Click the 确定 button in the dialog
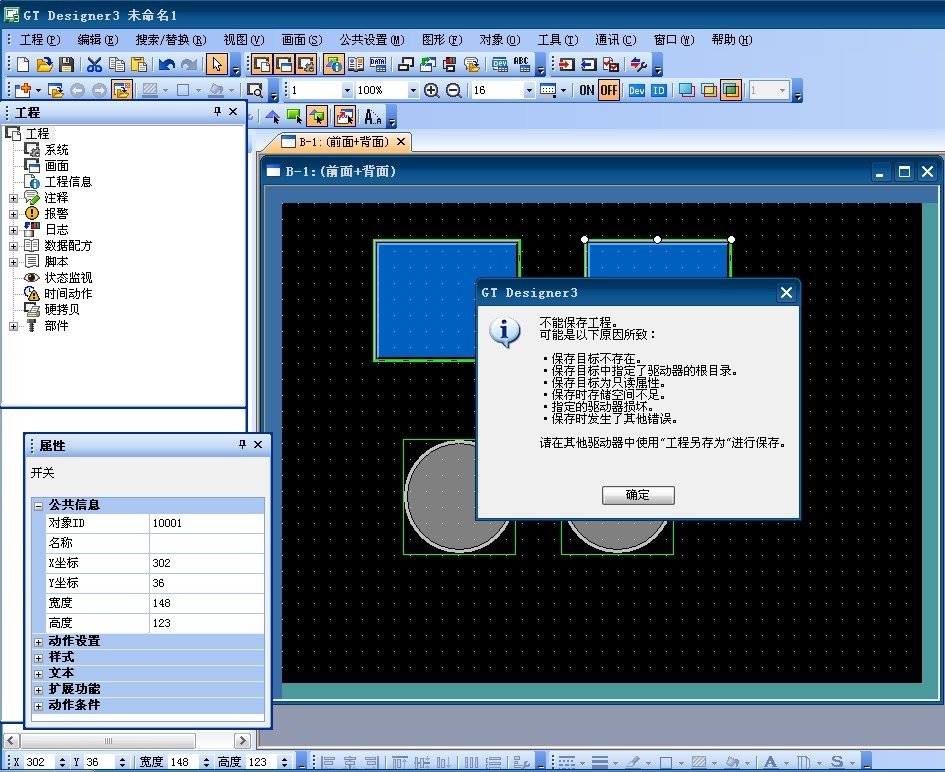The image size is (945, 772). pos(638,495)
